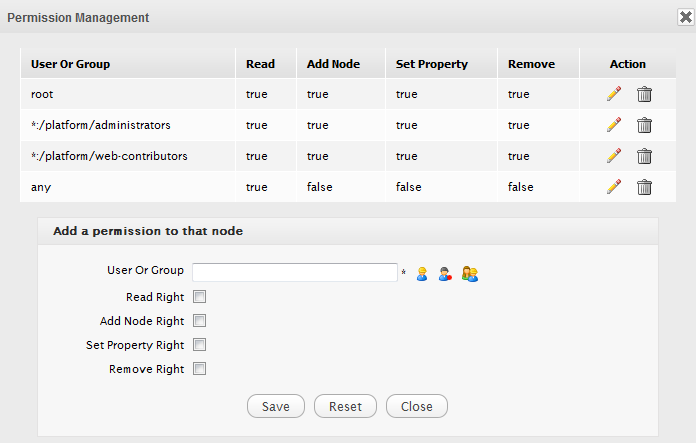Delete the root permission entry
Screen dimensions: 696x443
pos(645,95)
